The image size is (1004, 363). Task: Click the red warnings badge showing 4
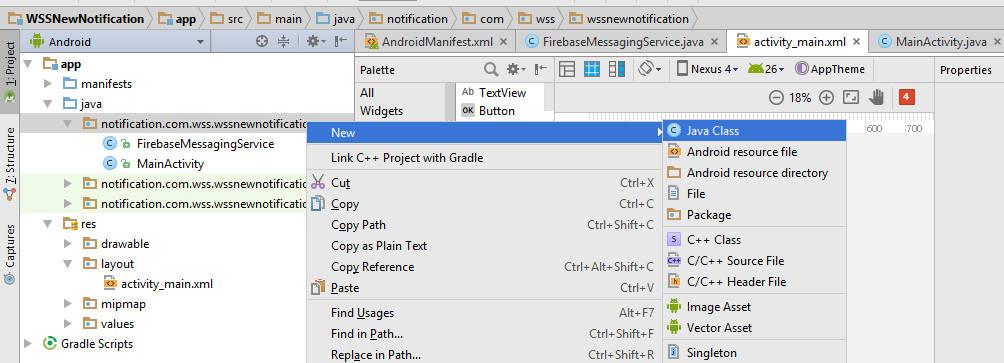click(x=907, y=97)
